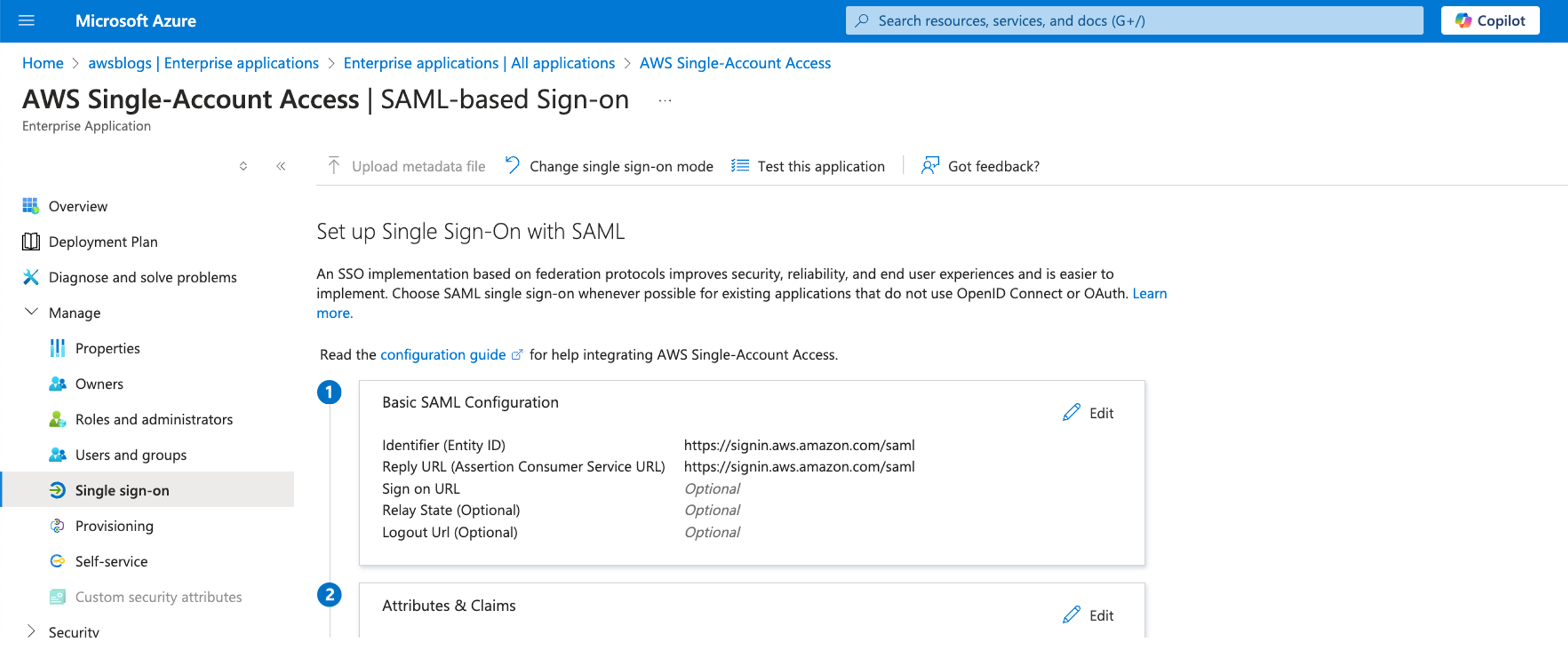Collapse the sidebar with double-chevron icon
The height and width of the screenshot is (654, 1568).
281,167
